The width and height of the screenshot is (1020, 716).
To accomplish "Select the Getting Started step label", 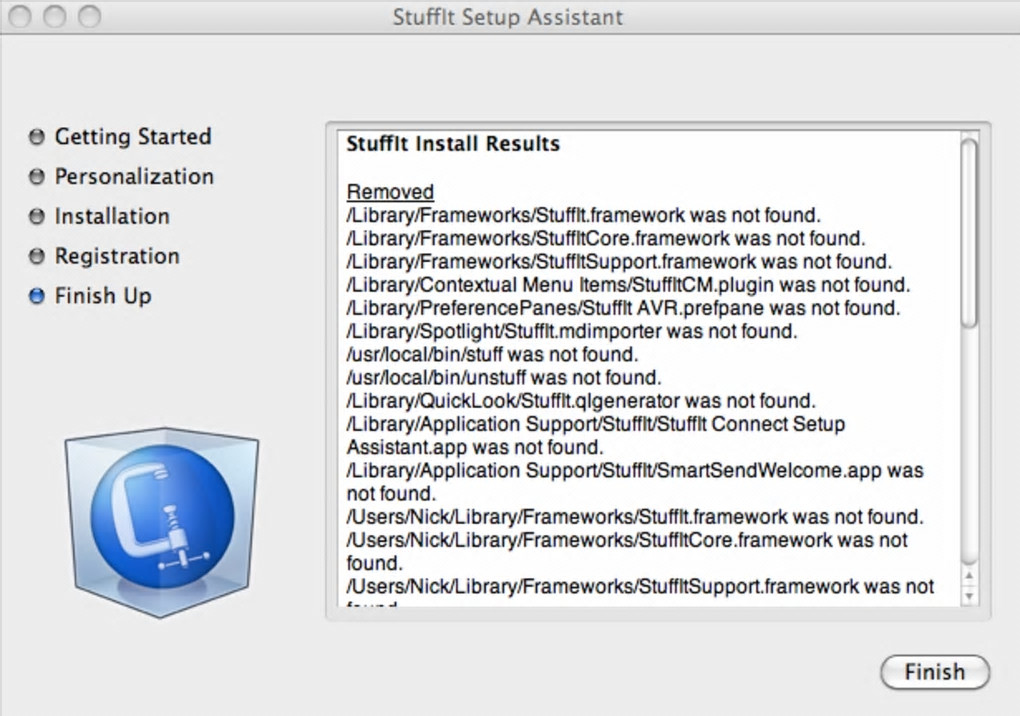I will click(x=132, y=137).
